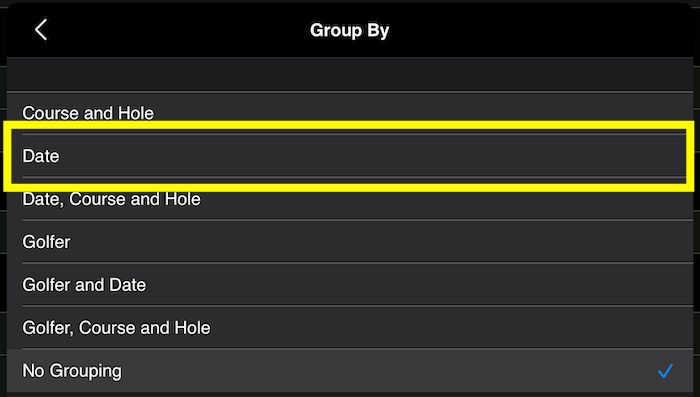The width and height of the screenshot is (700, 397).
Task: Switch grouping to Golfer and Date
Action: 350,284
